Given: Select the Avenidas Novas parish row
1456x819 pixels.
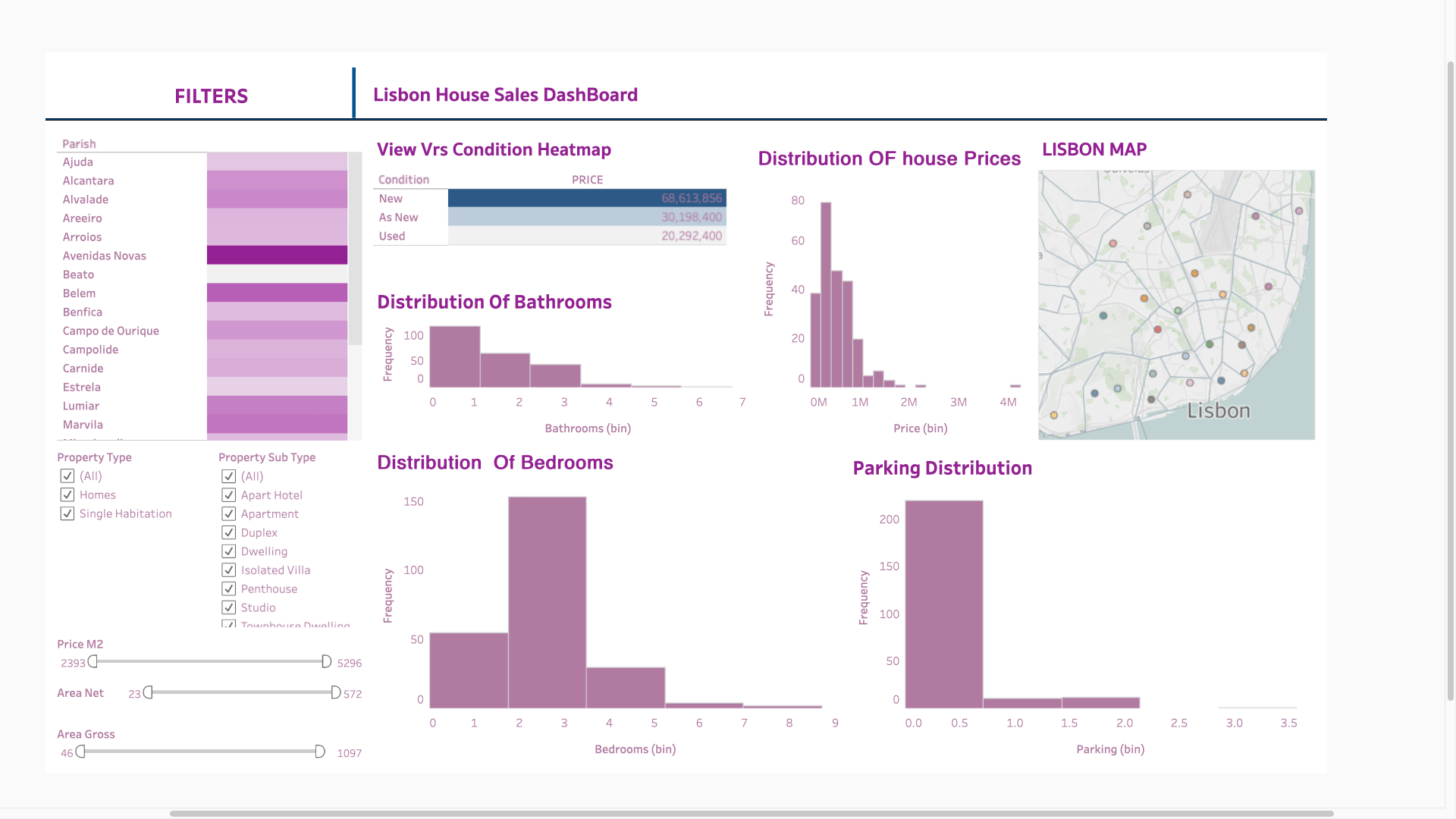Looking at the screenshot, I should (x=105, y=256).
